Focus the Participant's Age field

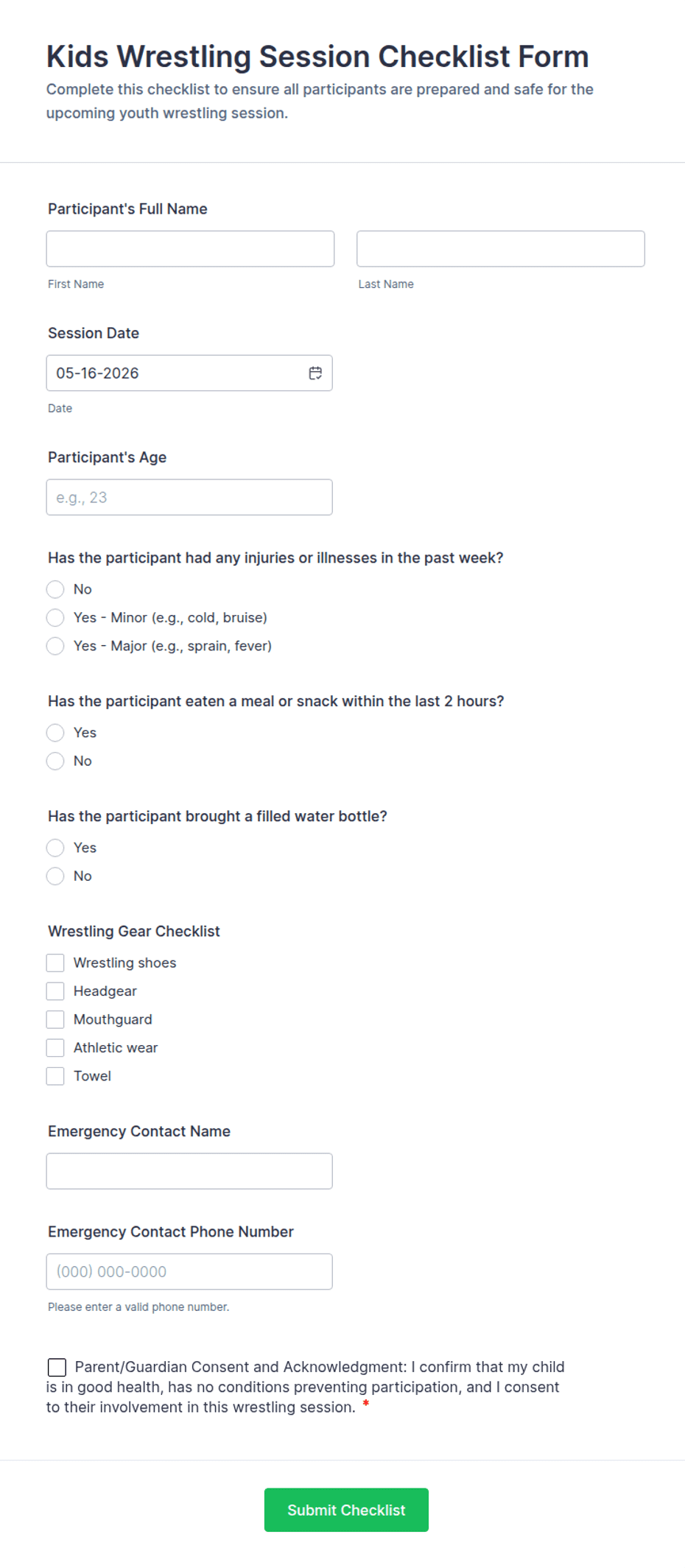[189, 497]
